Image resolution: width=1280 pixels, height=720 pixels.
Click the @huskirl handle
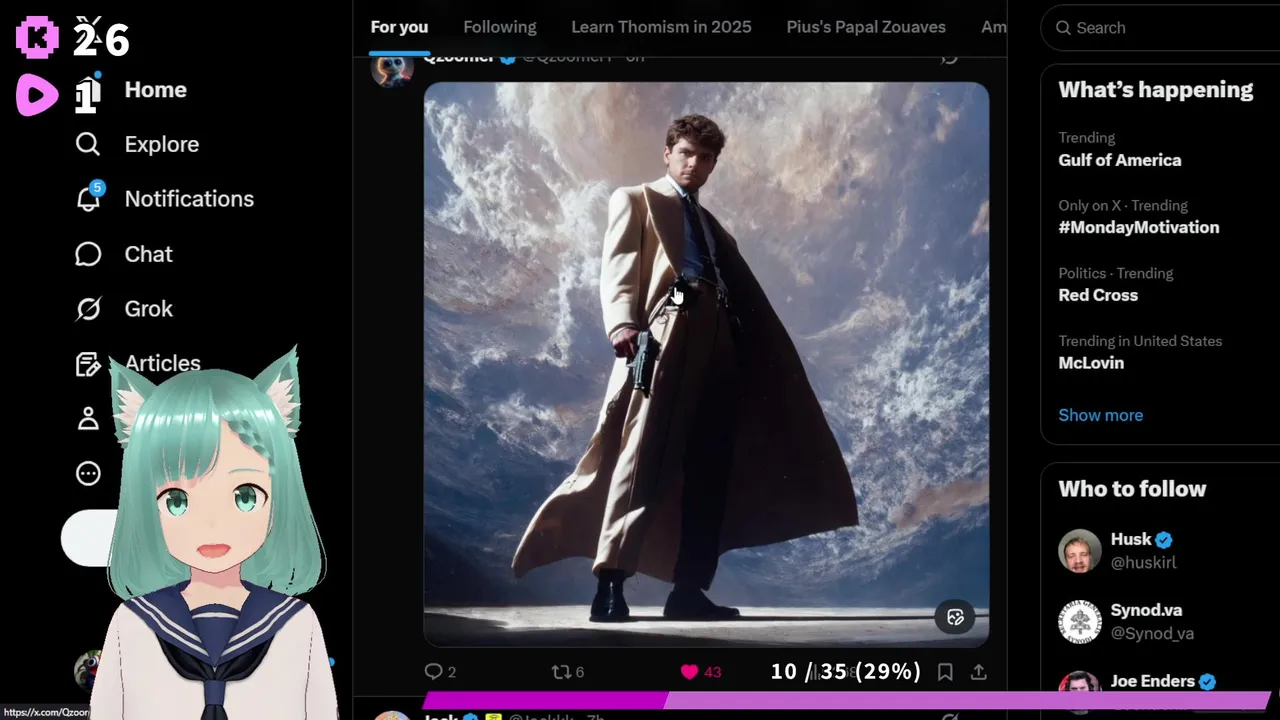[1143, 563]
